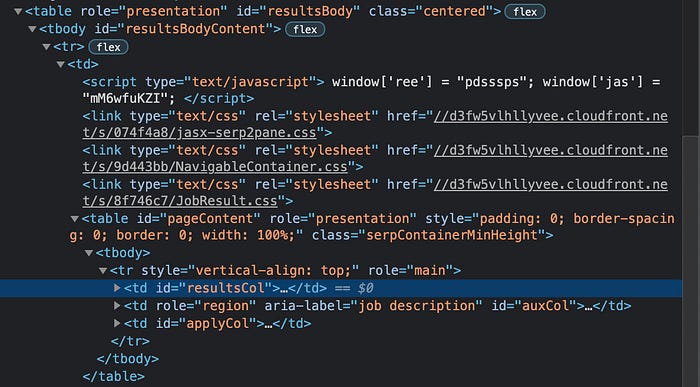The width and height of the screenshot is (700, 387).
Task: Select the closing </tbody> tag line
Action: (127, 359)
